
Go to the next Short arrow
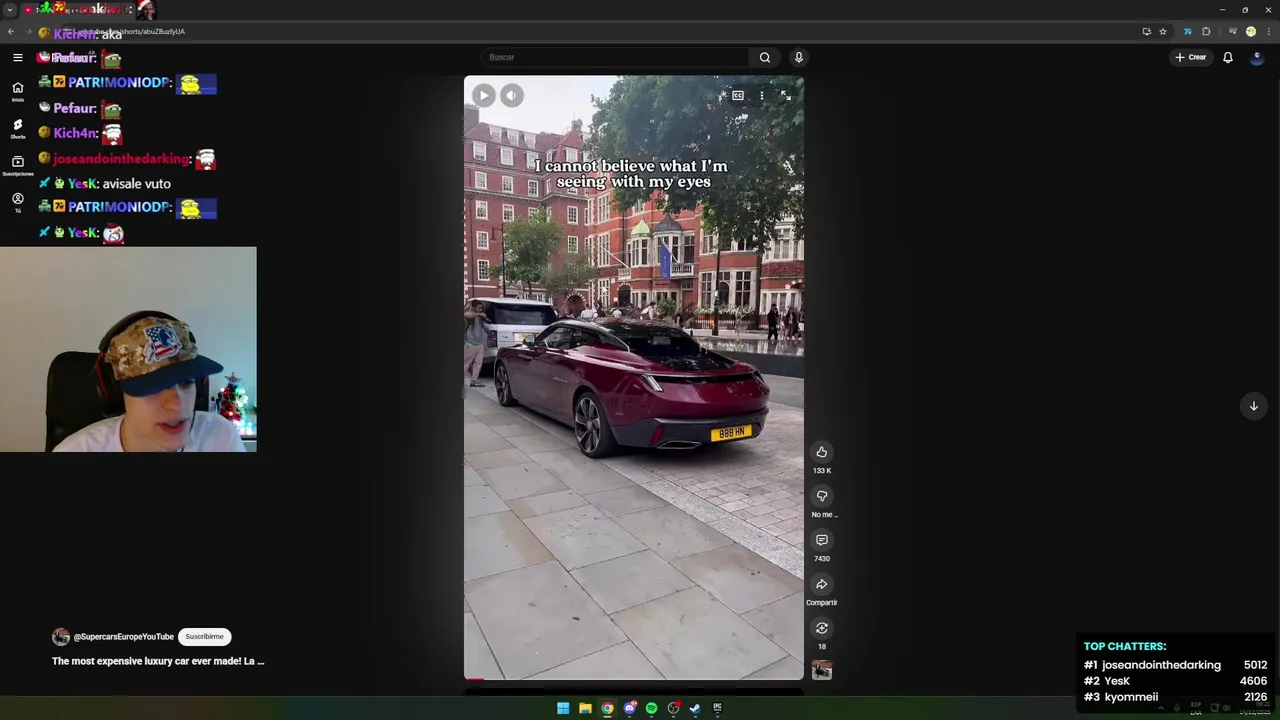coord(1254,406)
